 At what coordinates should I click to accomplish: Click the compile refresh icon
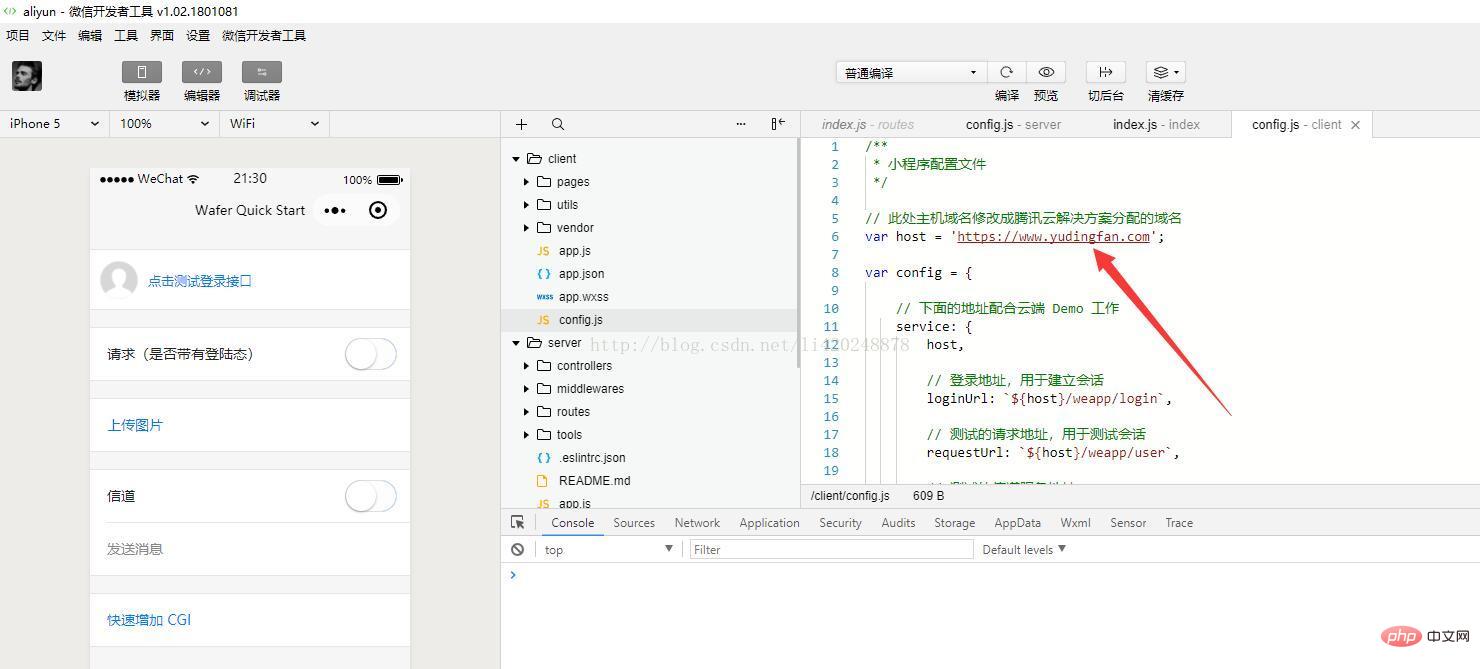pos(1007,72)
